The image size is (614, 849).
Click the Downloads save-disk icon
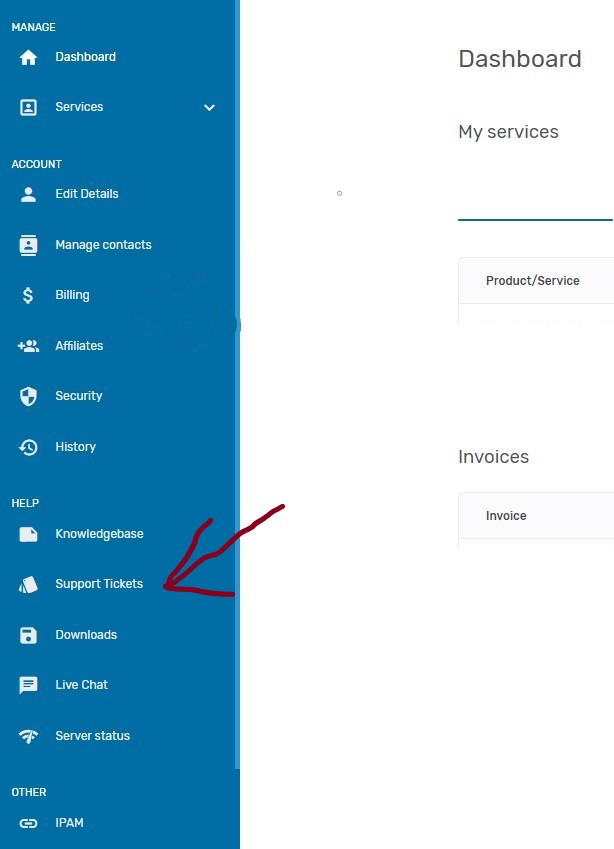point(28,635)
